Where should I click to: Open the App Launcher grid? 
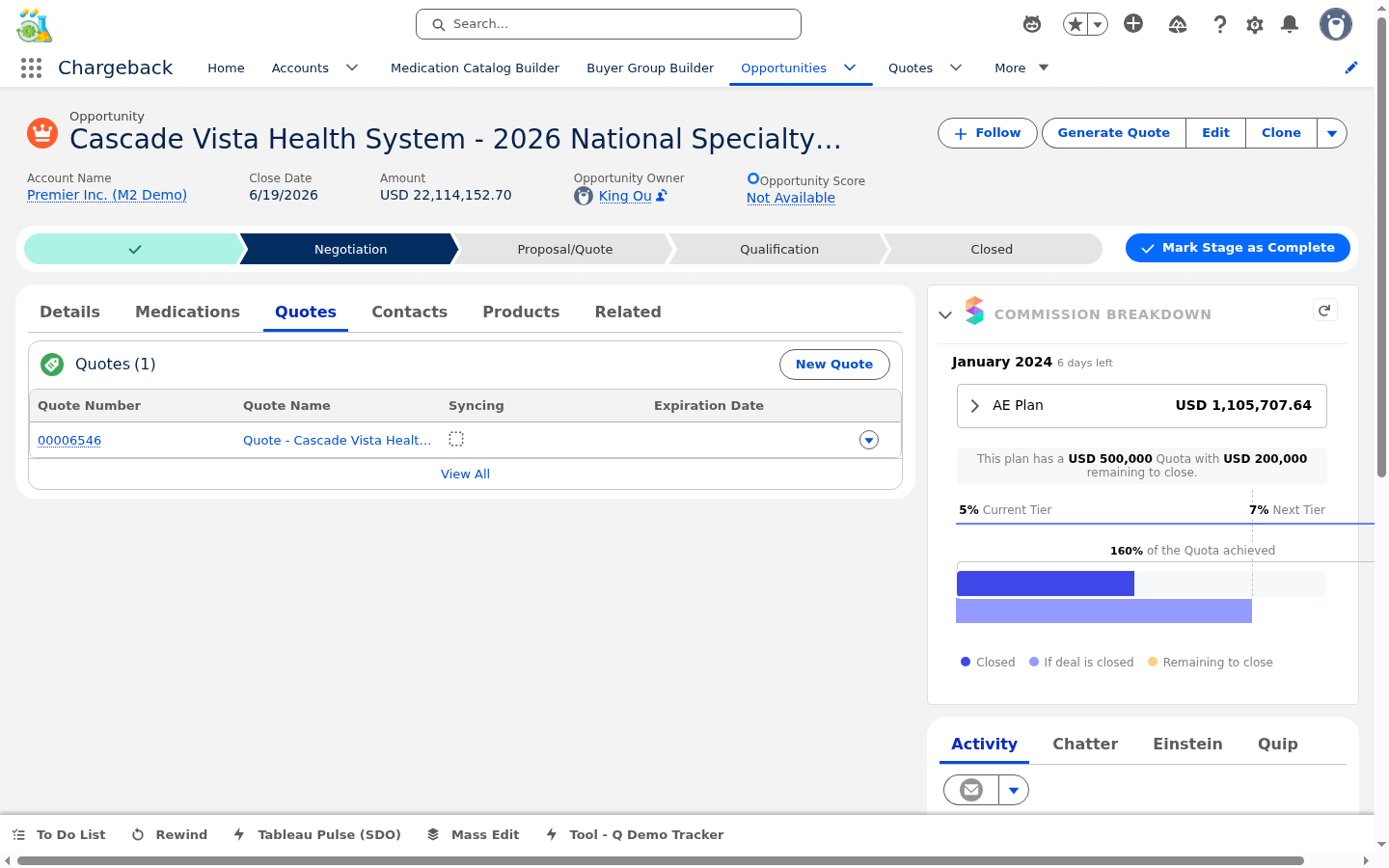[31, 68]
